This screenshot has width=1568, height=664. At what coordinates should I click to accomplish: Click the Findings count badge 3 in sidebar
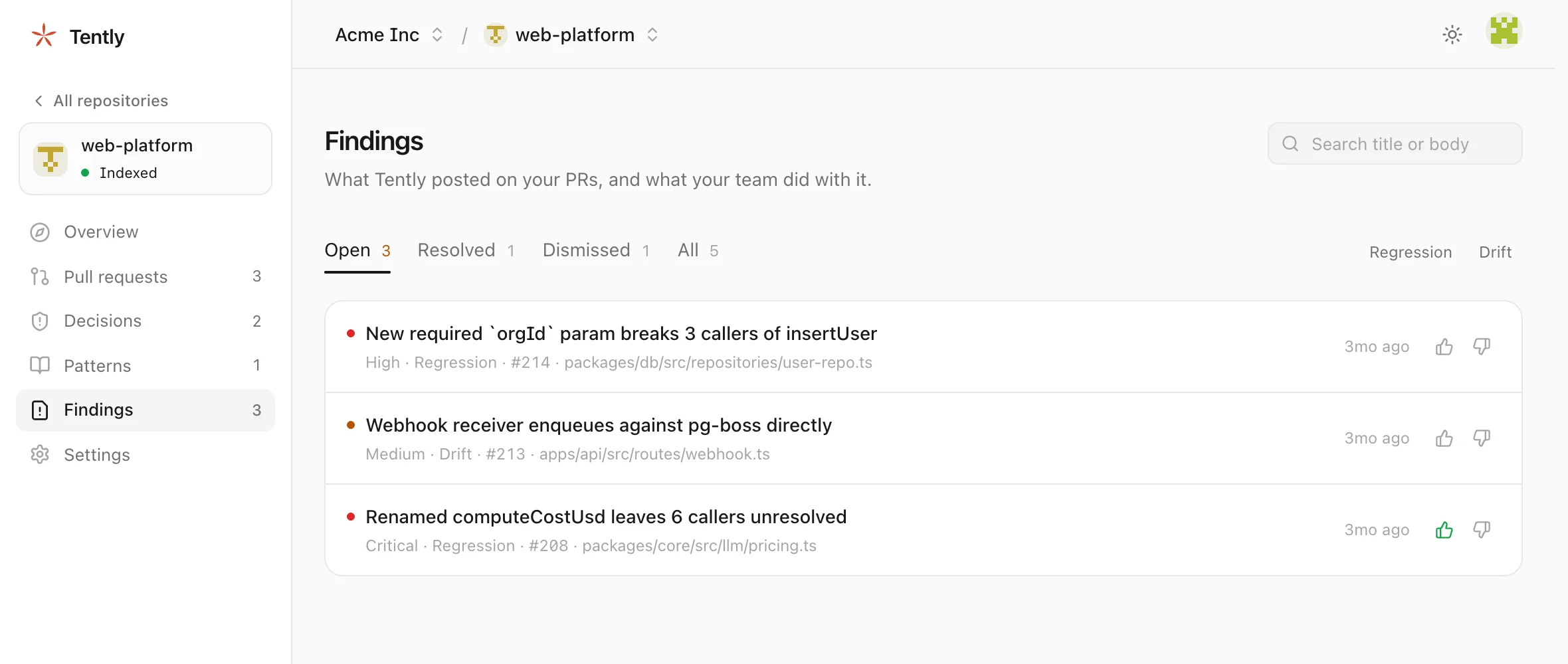(x=256, y=410)
